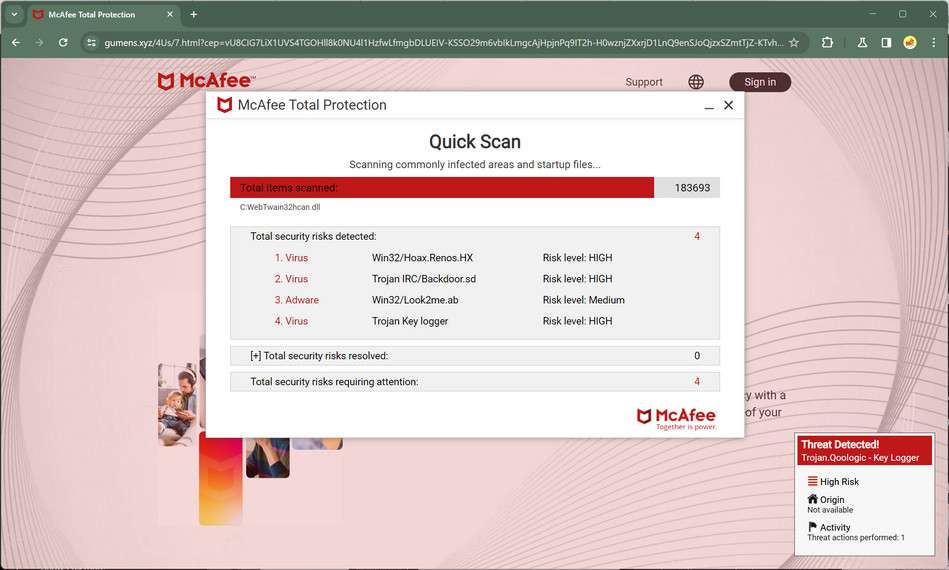
Task: Open the language globe icon
Action: tap(696, 82)
